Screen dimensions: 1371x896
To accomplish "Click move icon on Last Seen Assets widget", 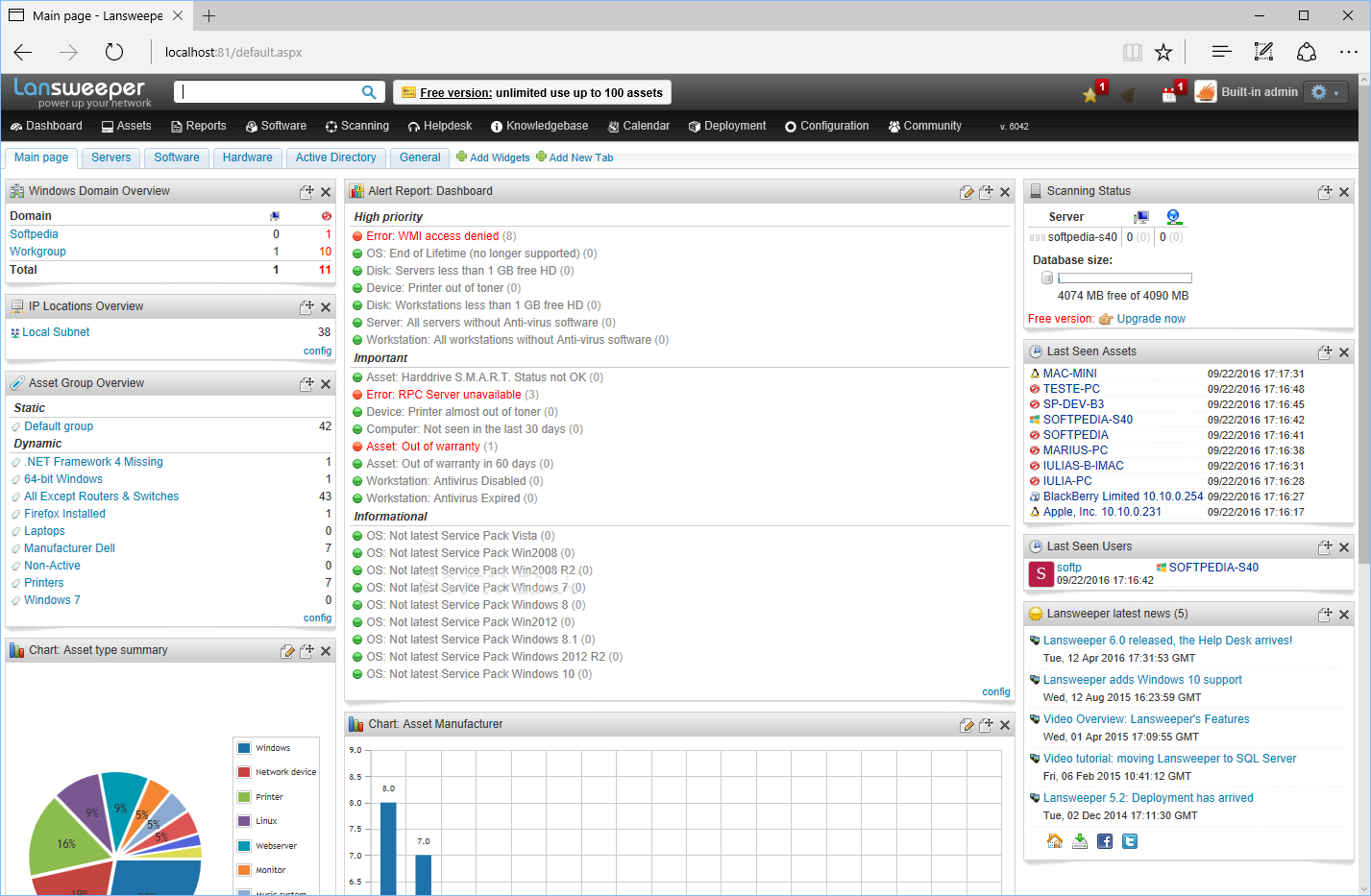I will (x=1325, y=352).
